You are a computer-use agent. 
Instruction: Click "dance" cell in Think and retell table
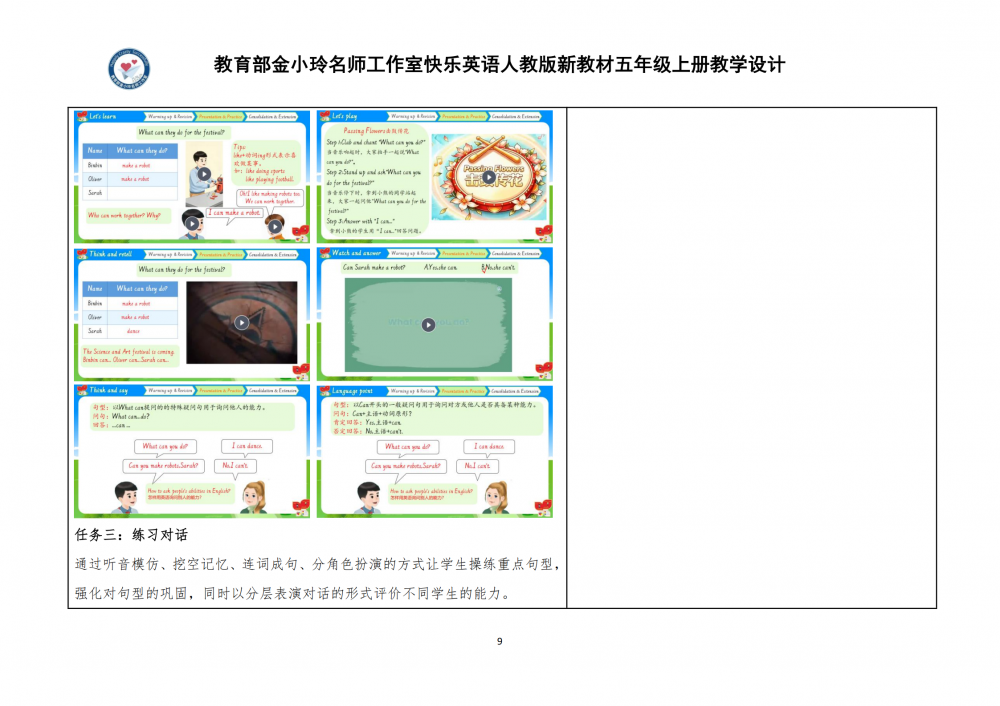tap(142, 331)
